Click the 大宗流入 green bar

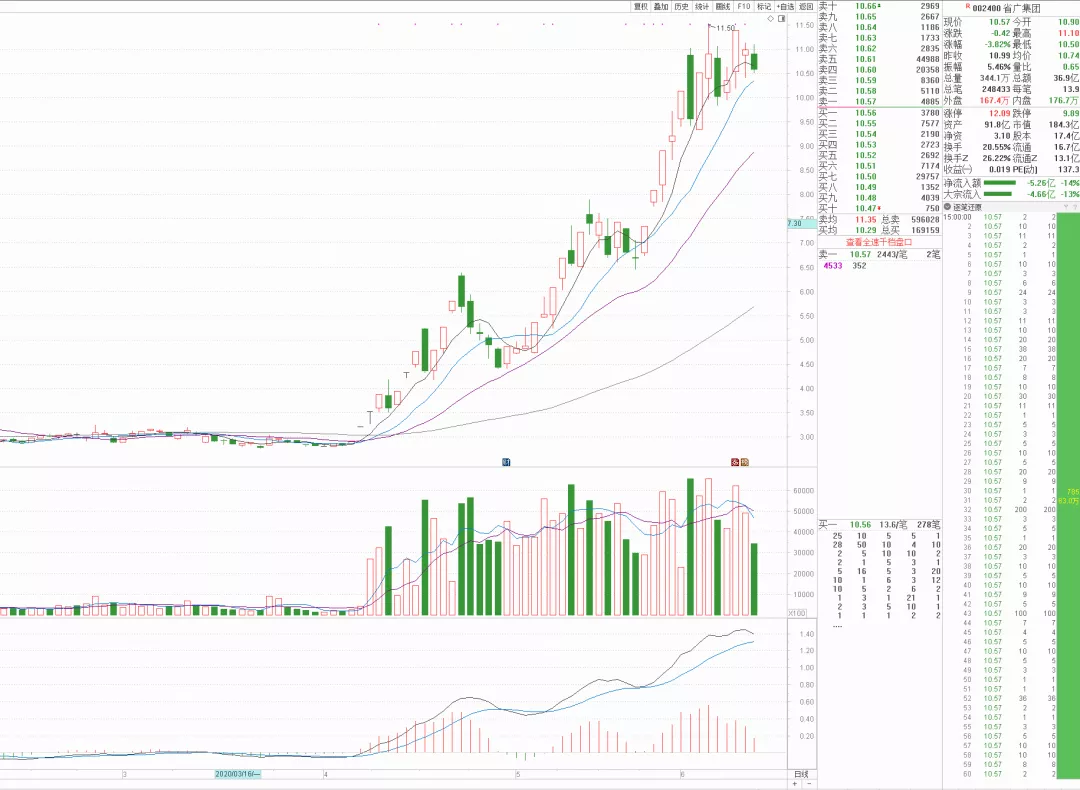click(998, 194)
